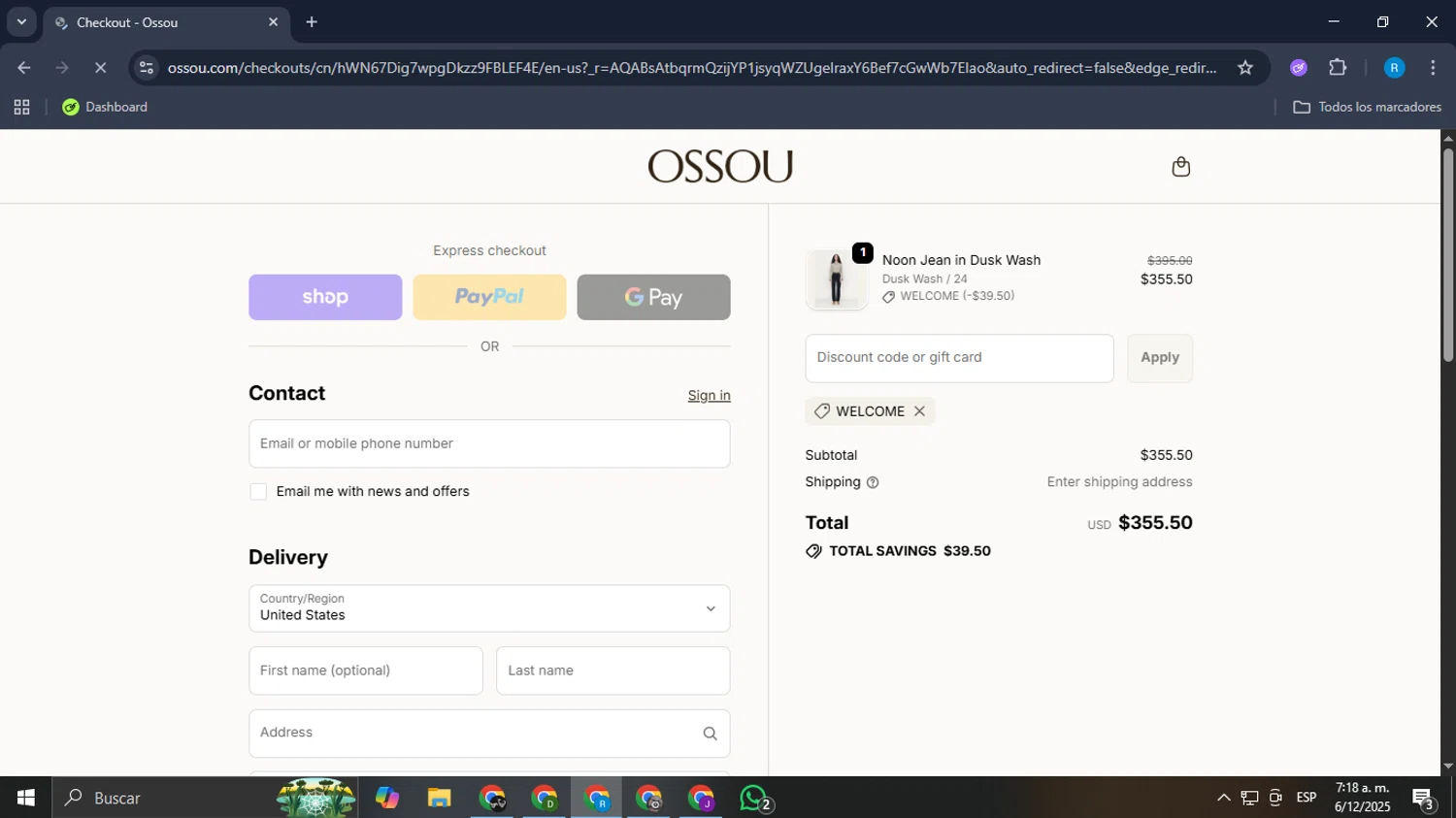Bookmark this page with the star icon
Screen dimensions: 1456x818
pos(1245,68)
